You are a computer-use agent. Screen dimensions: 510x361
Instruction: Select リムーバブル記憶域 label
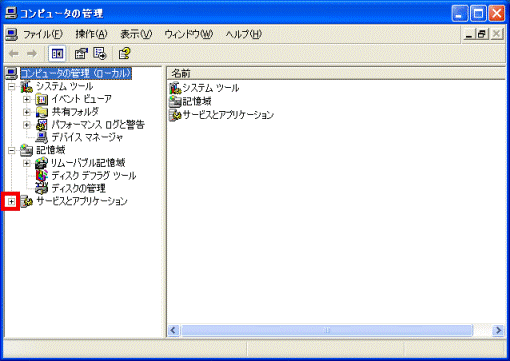[88, 163]
